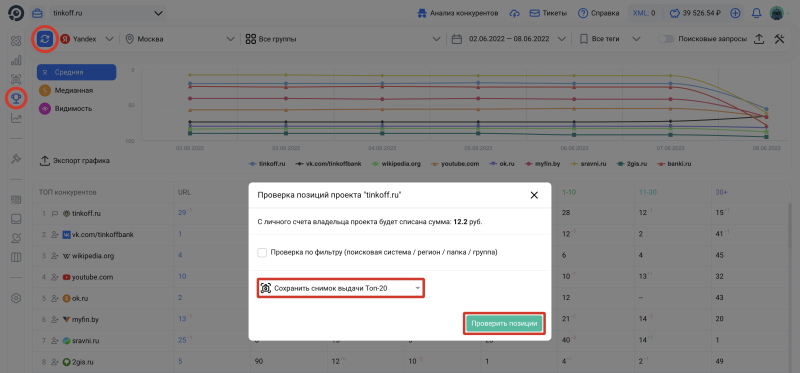The height and width of the screenshot is (373, 800).
Task: Click the location pin next to Москва
Action: point(130,39)
